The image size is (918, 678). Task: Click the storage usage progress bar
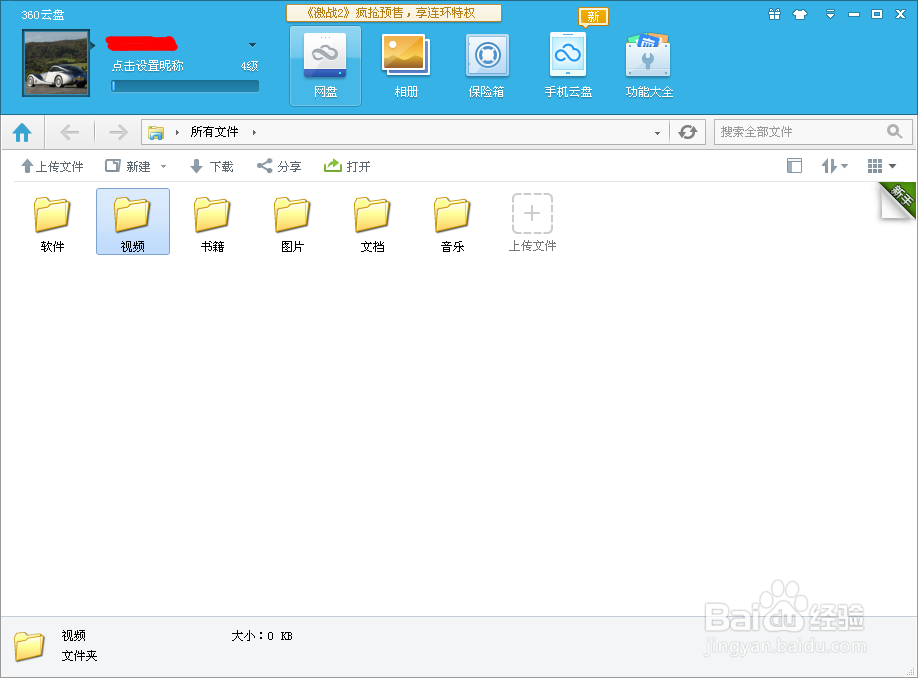[x=184, y=85]
